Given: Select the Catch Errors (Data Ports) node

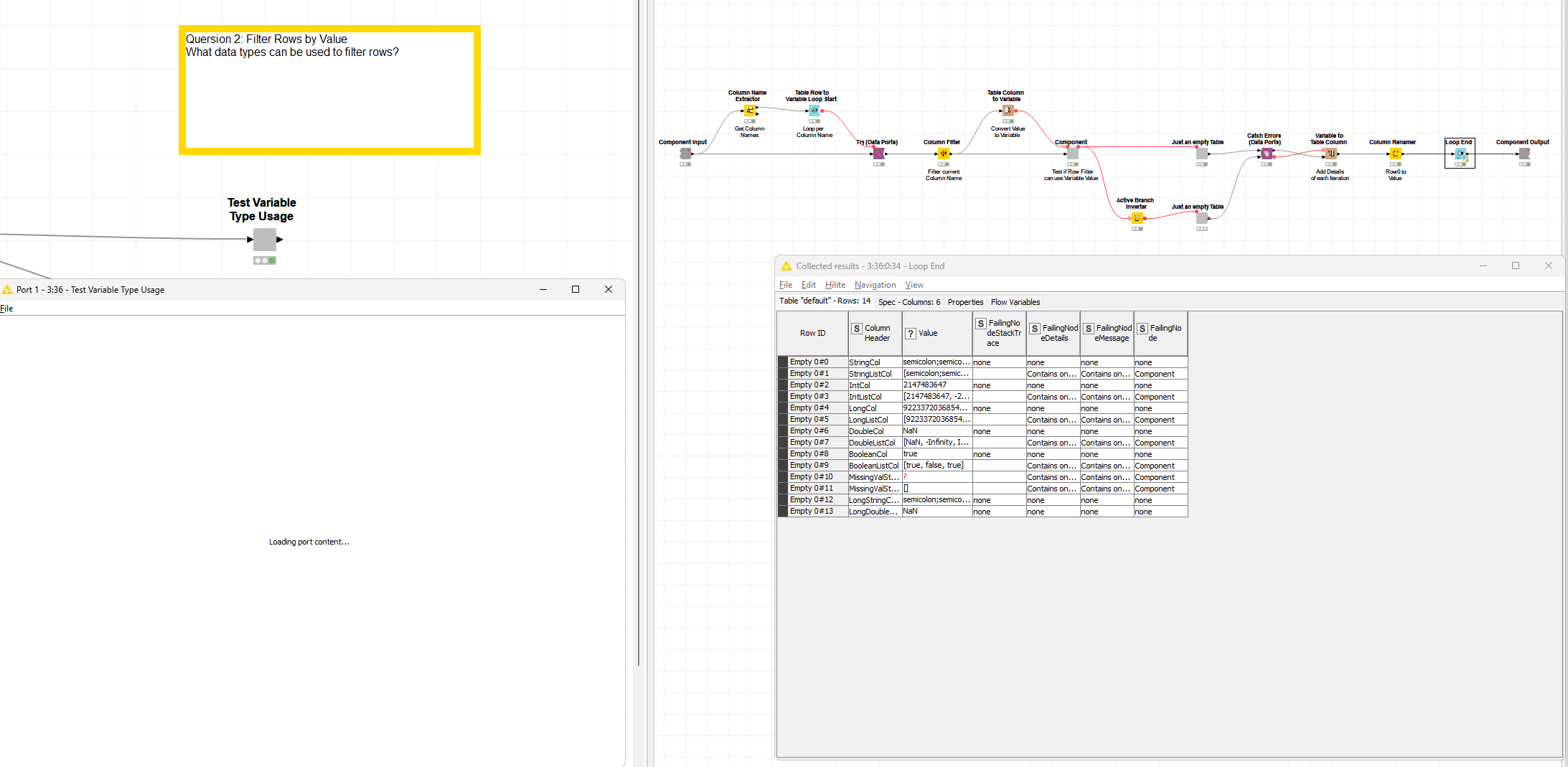Looking at the screenshot, I should (1267, 154).
